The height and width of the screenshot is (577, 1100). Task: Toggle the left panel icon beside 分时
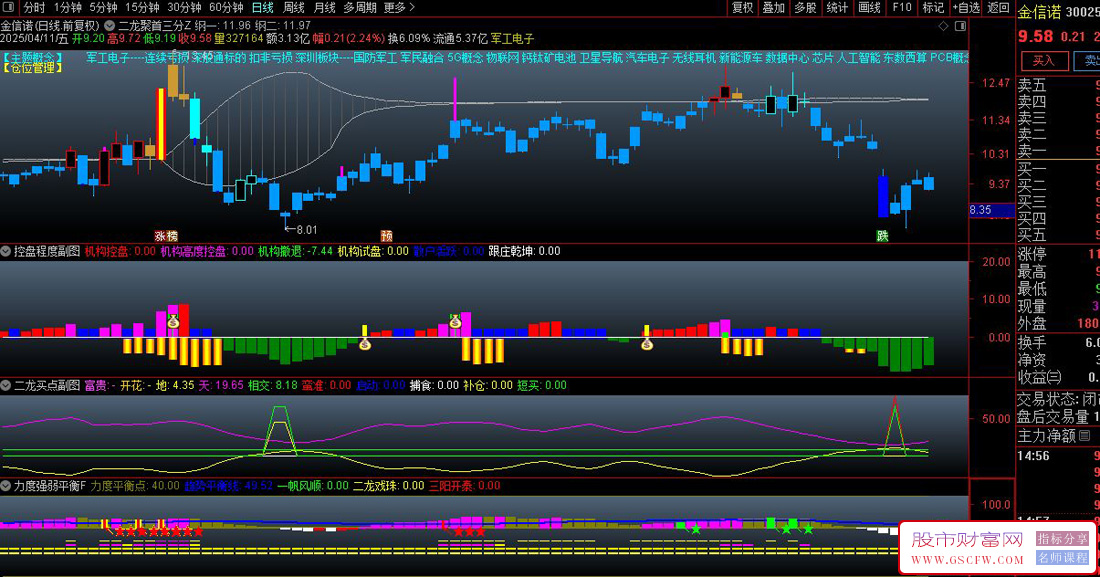(9, 8)
